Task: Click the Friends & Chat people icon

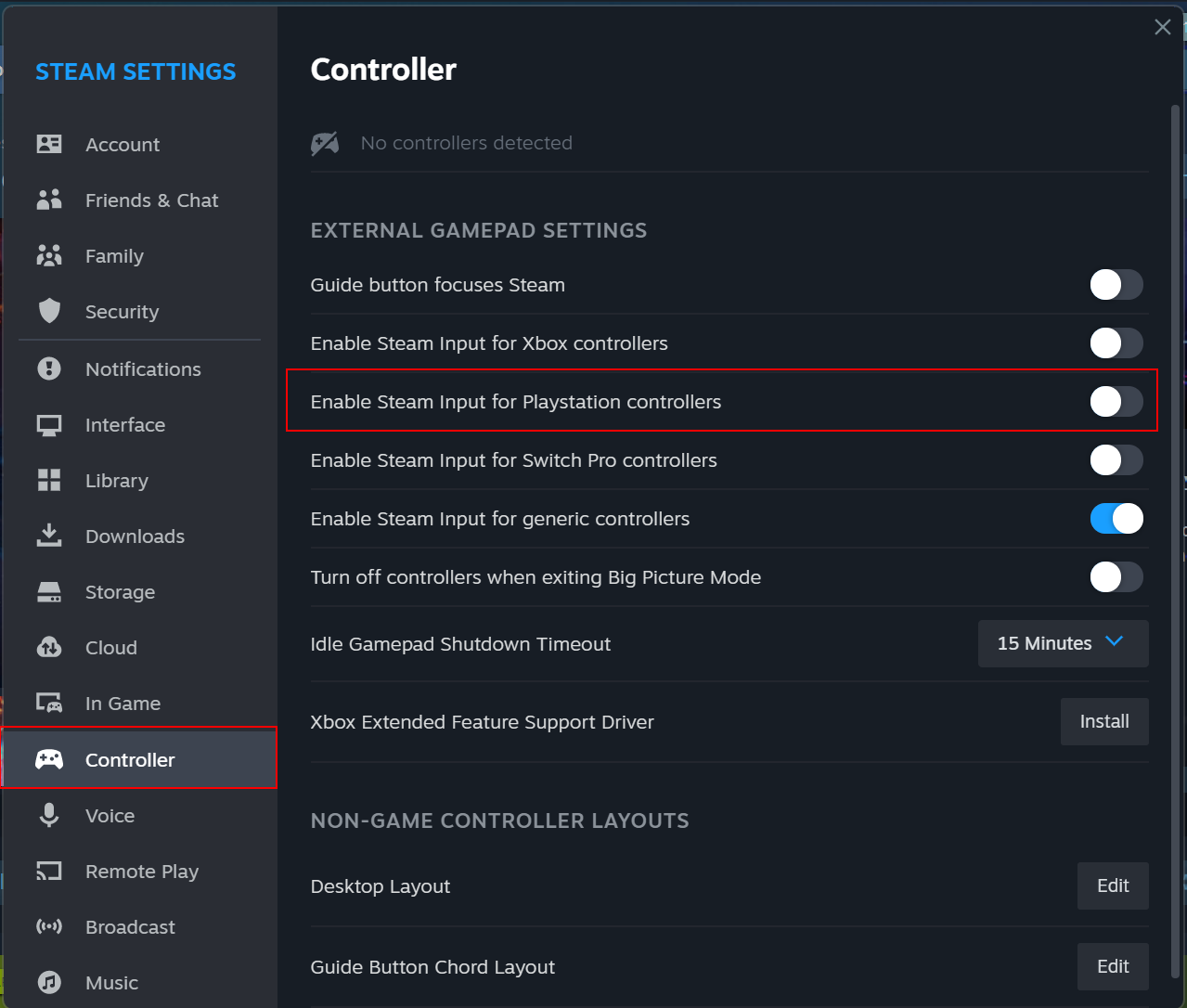Action: pyautogui.click(x=49, y=200)
